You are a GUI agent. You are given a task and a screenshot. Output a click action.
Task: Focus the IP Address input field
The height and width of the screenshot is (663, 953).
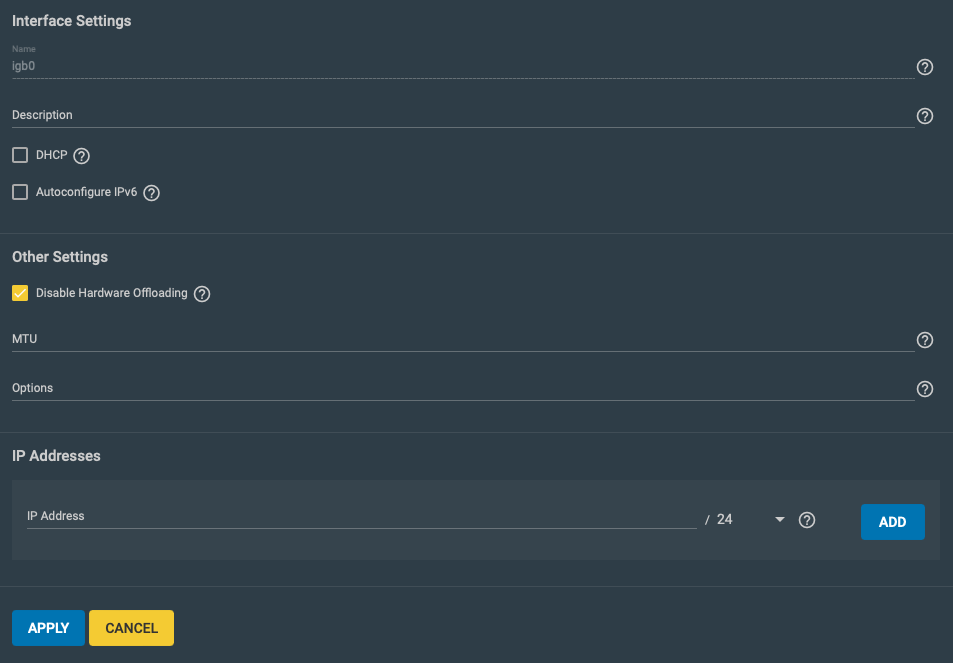pos(362,517)
